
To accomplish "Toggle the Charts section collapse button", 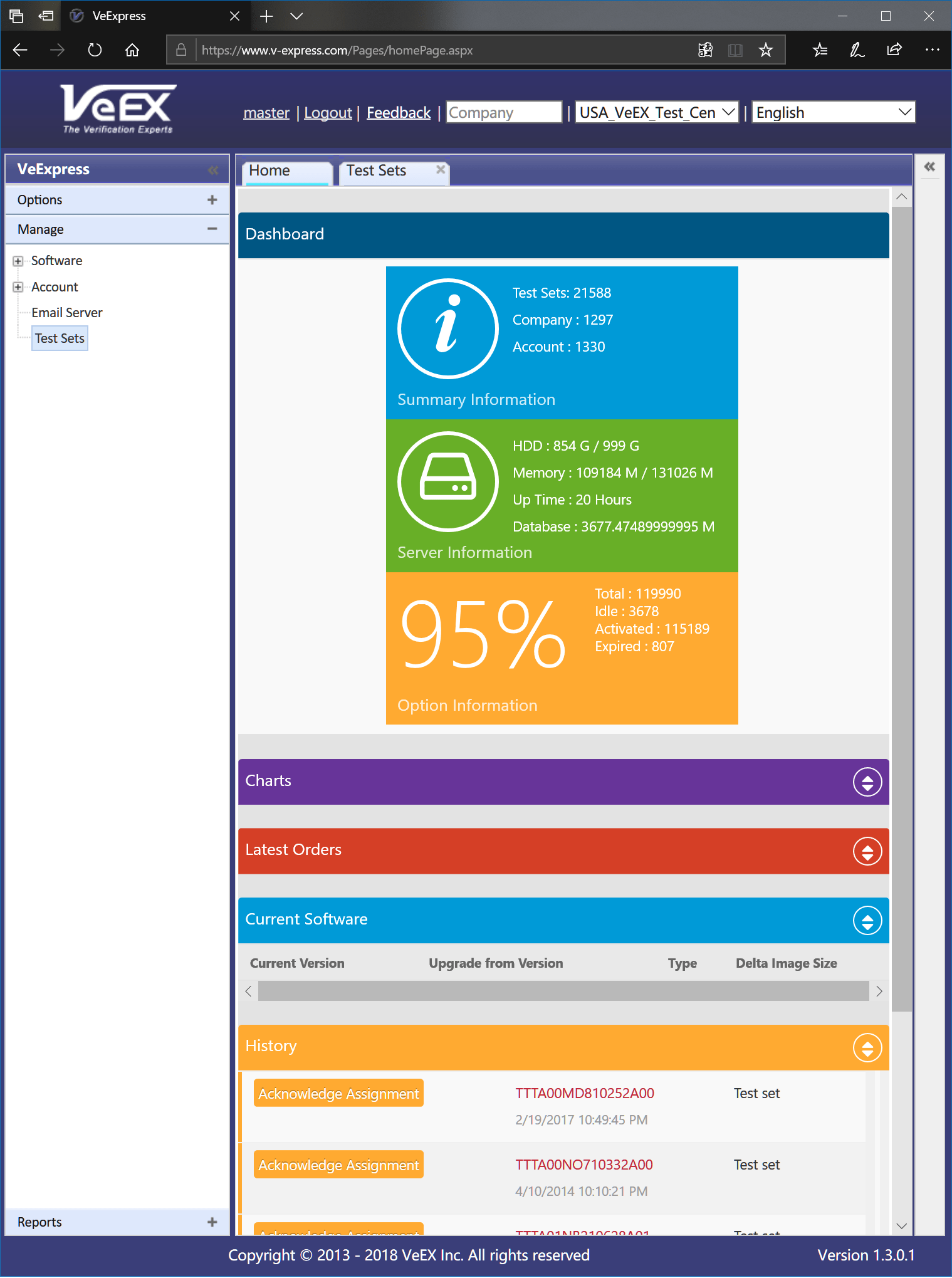I will pyautogui.click(x=867, y=782).
